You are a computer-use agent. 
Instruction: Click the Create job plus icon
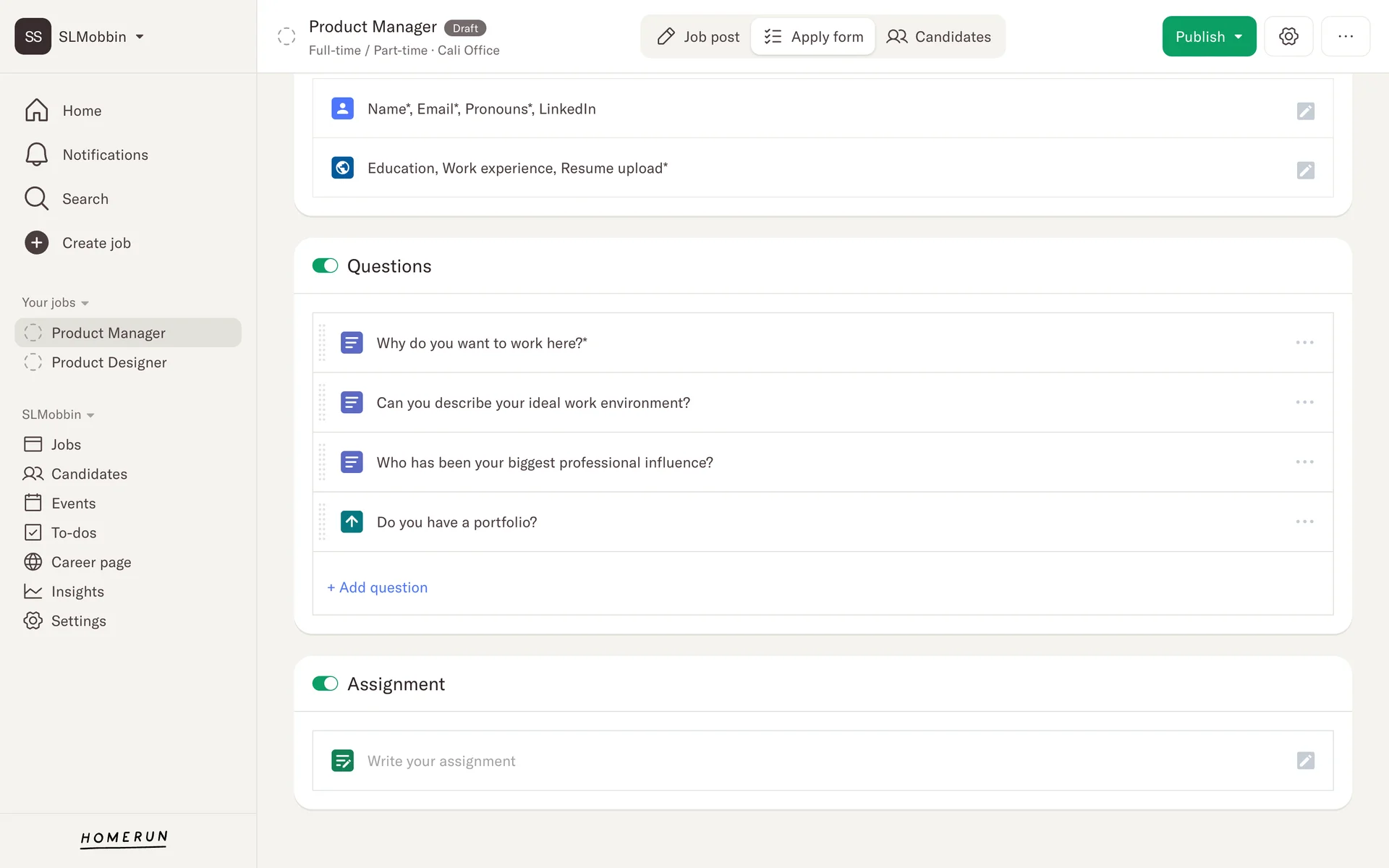pos(37,243)
